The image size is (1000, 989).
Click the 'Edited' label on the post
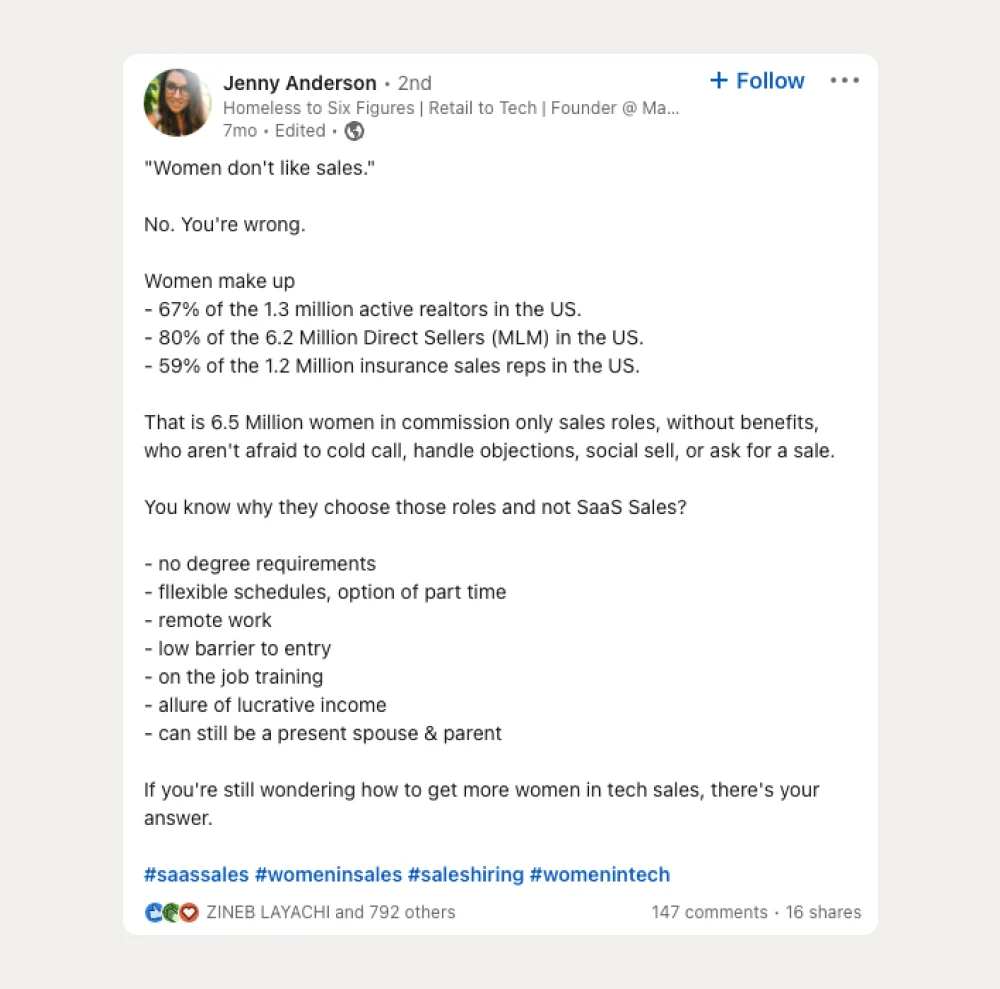point(298,131)
